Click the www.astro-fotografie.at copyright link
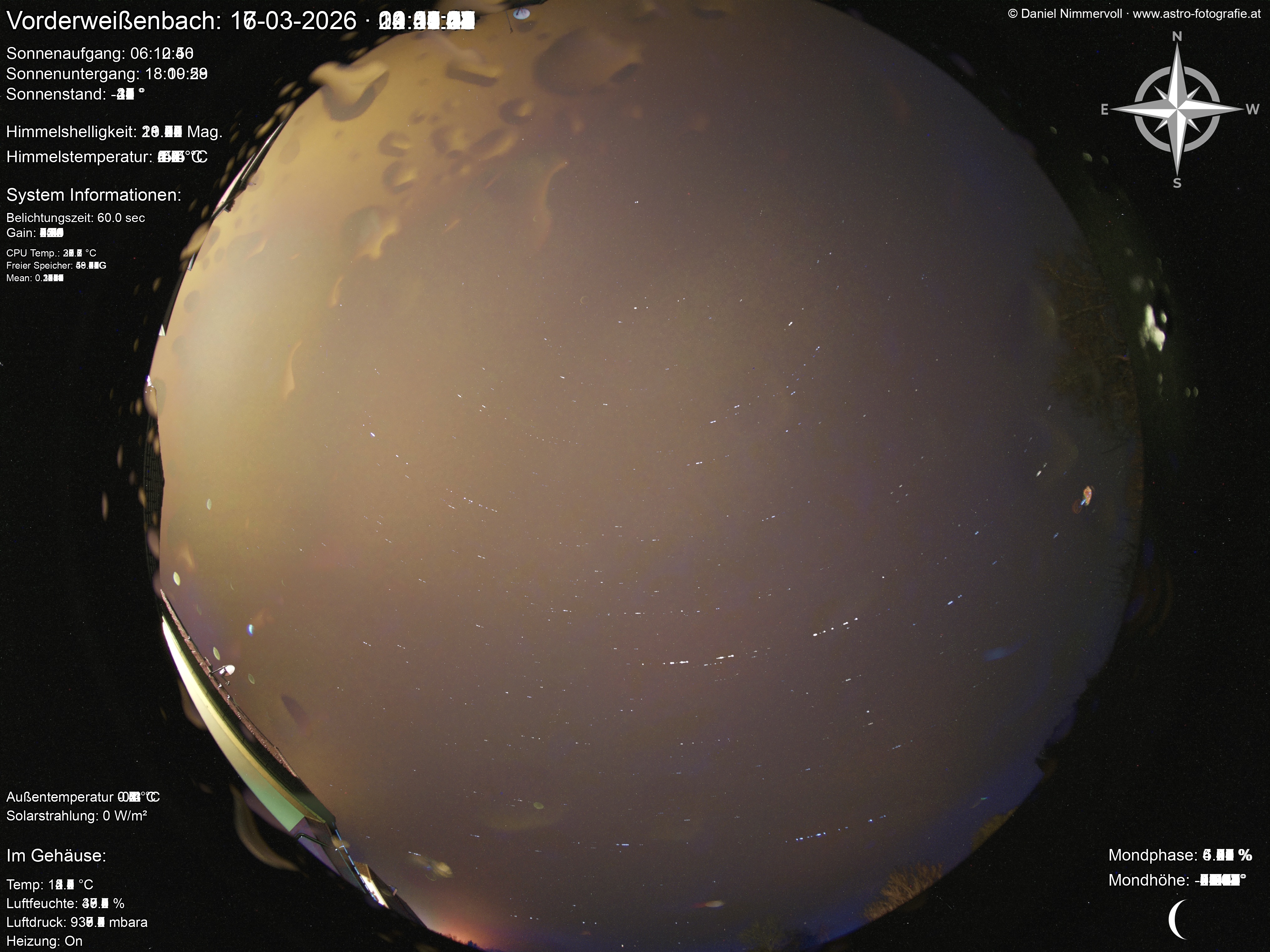This screenshot has width=1270, height=952. [1196, 14]
